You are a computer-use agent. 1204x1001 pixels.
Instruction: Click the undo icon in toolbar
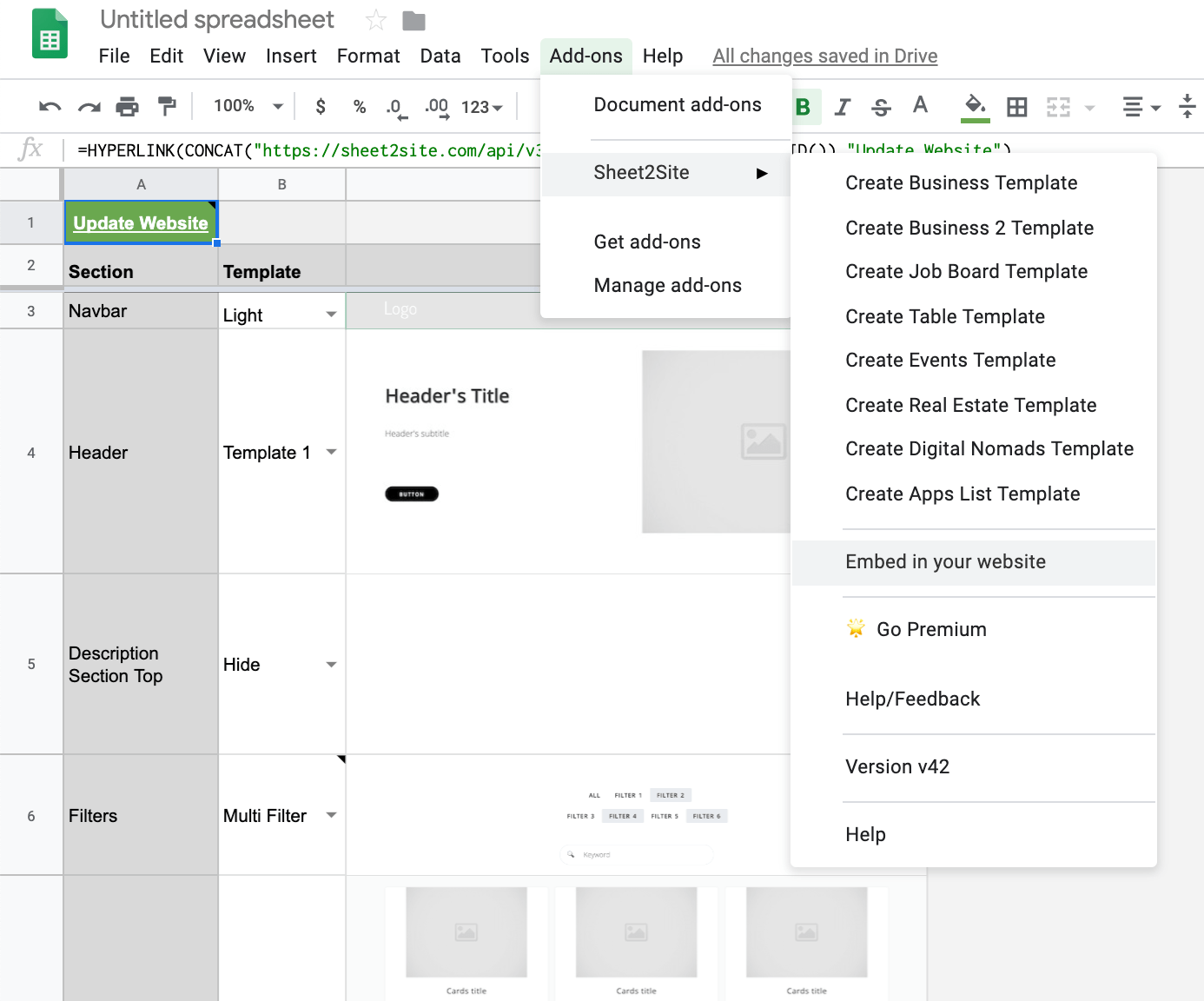(50, 107)
